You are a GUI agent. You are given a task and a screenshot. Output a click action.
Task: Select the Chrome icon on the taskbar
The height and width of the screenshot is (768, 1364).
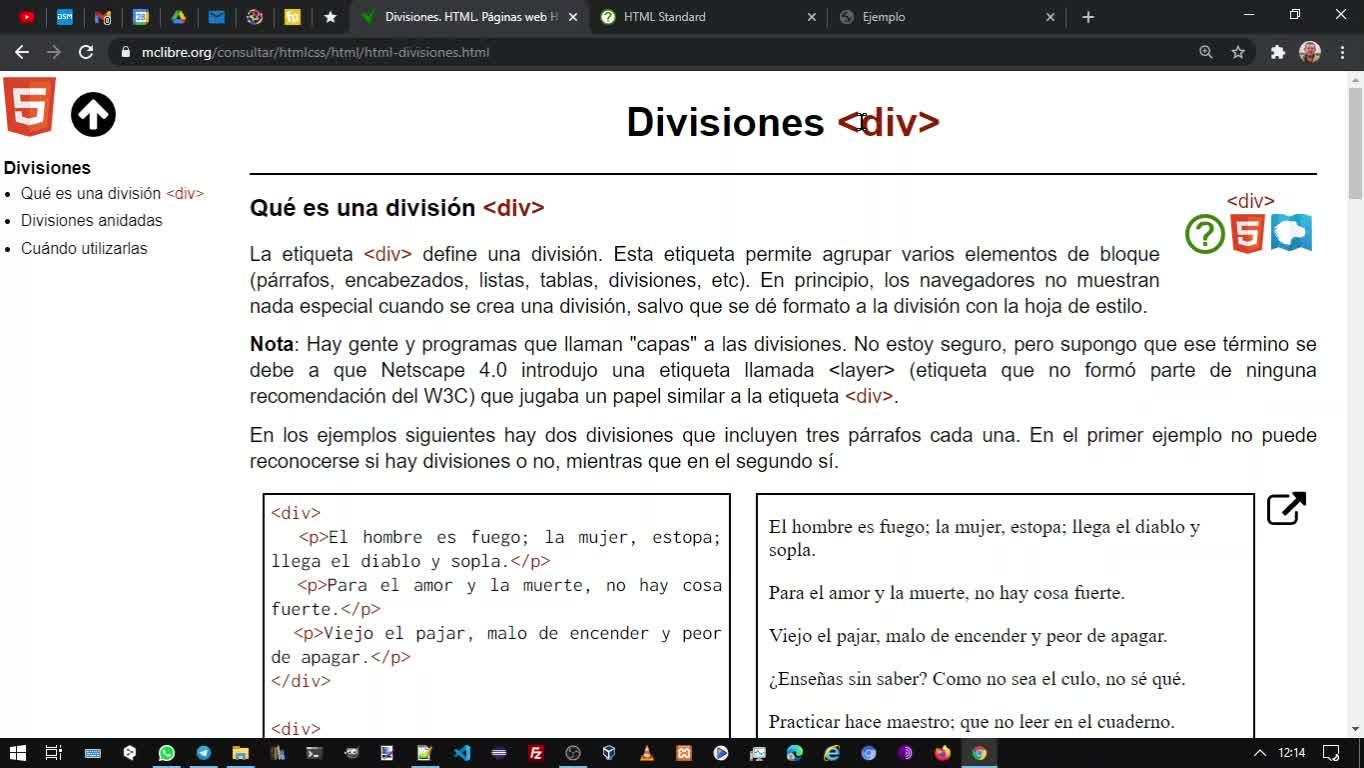click(979, 753)
